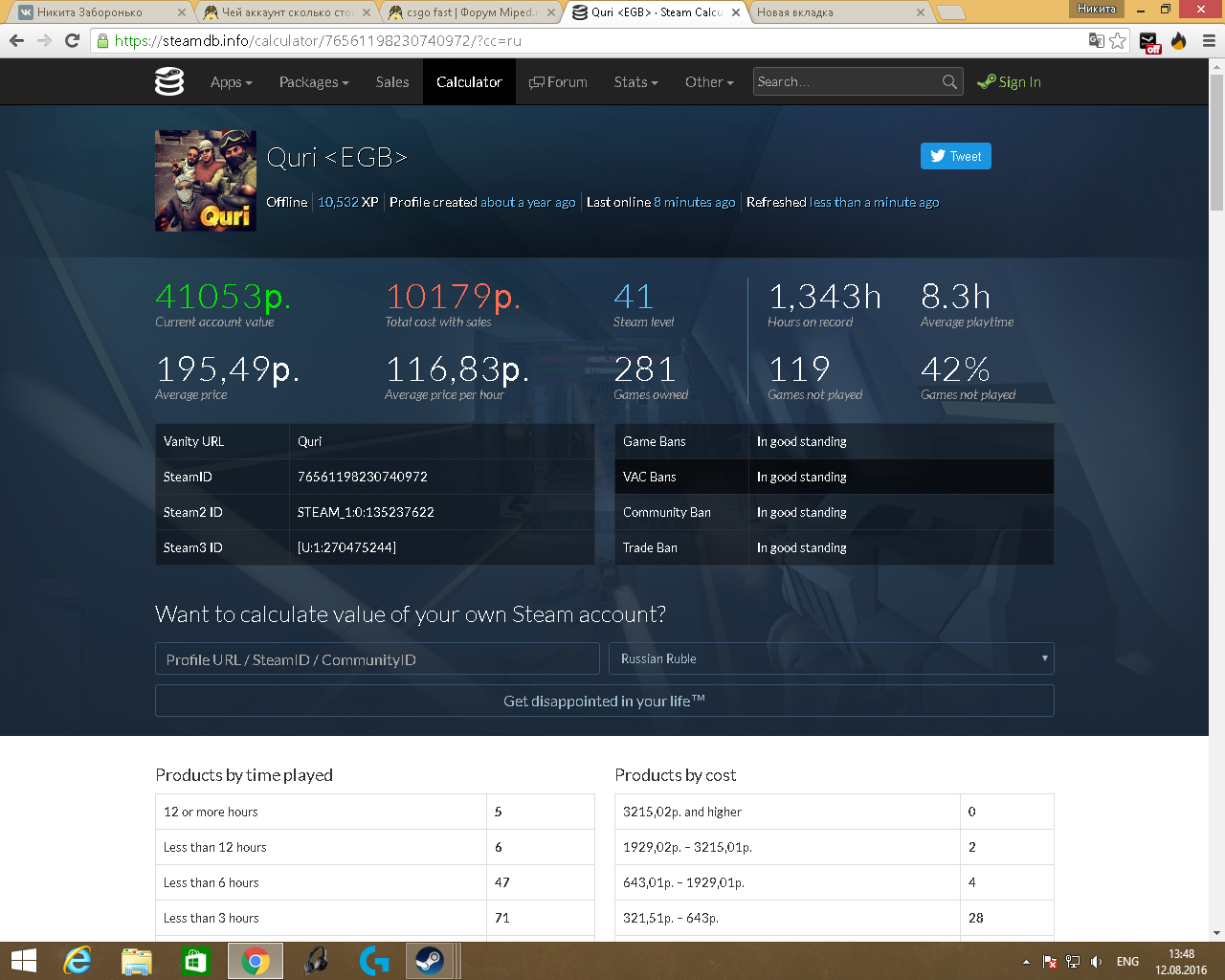Click the flame extension icon in Chrome's toolbar
This screenshot has height=980, width=1225.
tap(1179, 41)
